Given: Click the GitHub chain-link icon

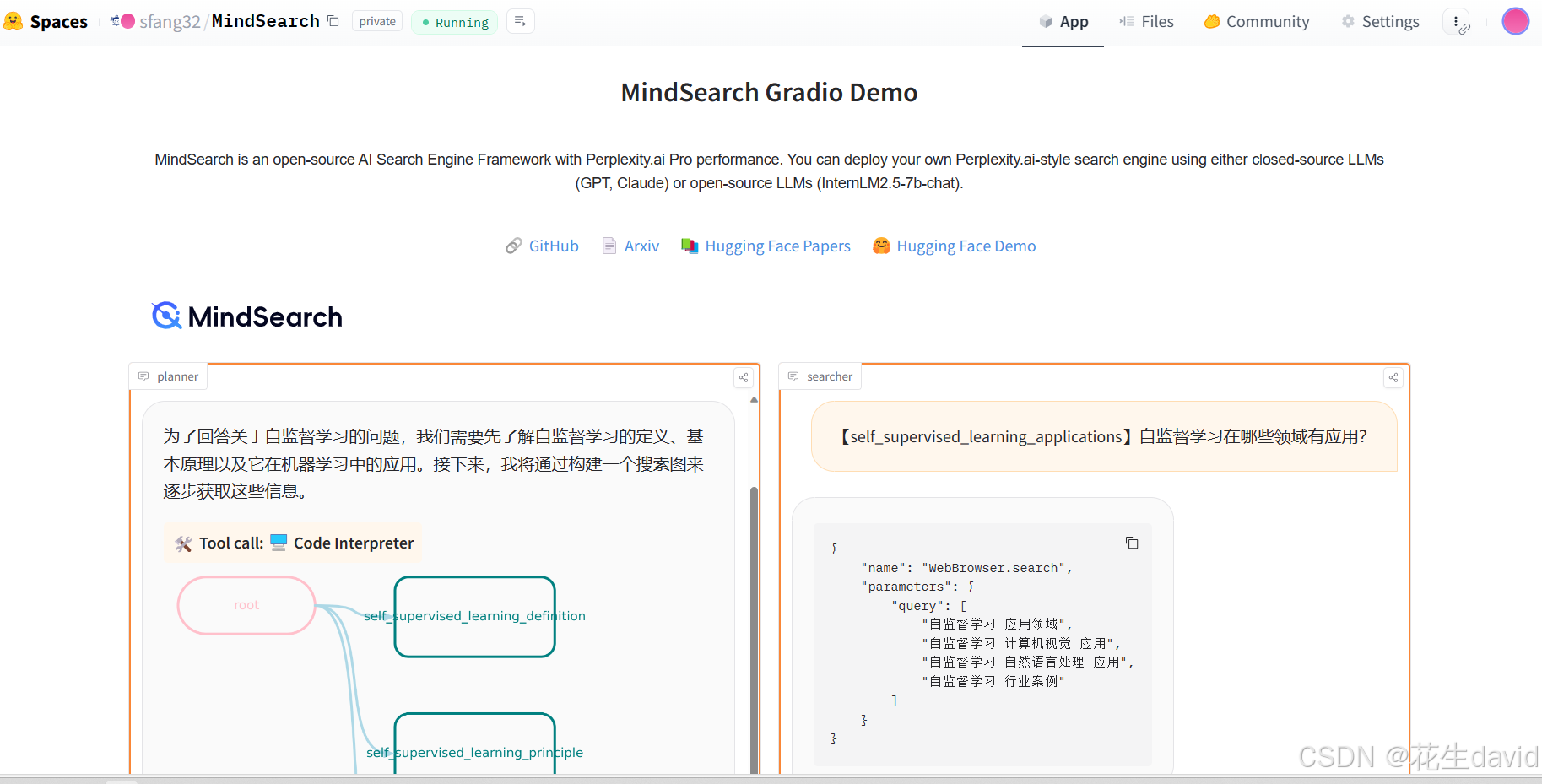Looking at the screenshot, I should (513, 246).
